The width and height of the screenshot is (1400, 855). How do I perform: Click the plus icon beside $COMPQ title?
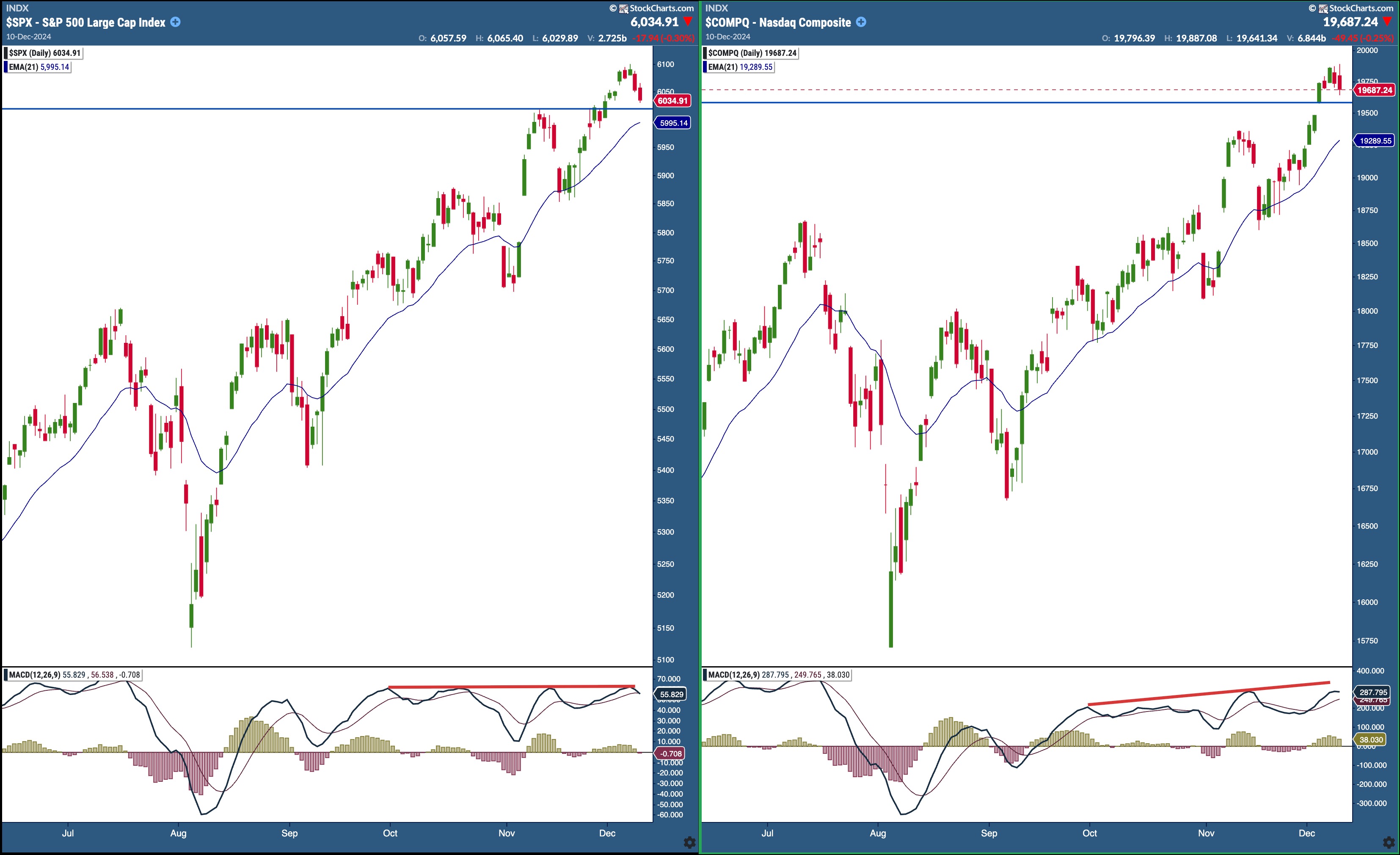(861, 22)
